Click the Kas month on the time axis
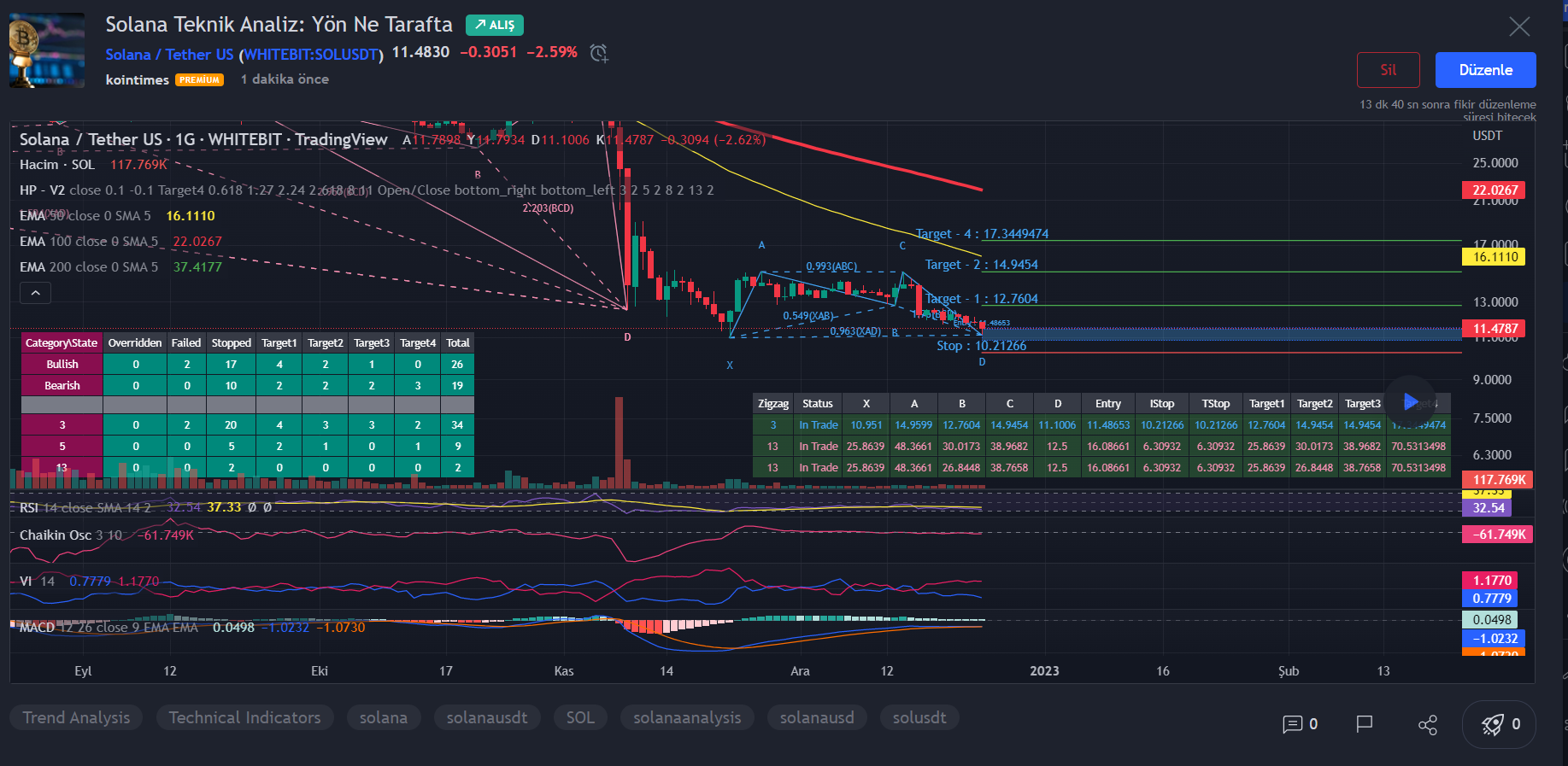The height and width of the screenshot is (766, 1568). [x=564, y=671]
